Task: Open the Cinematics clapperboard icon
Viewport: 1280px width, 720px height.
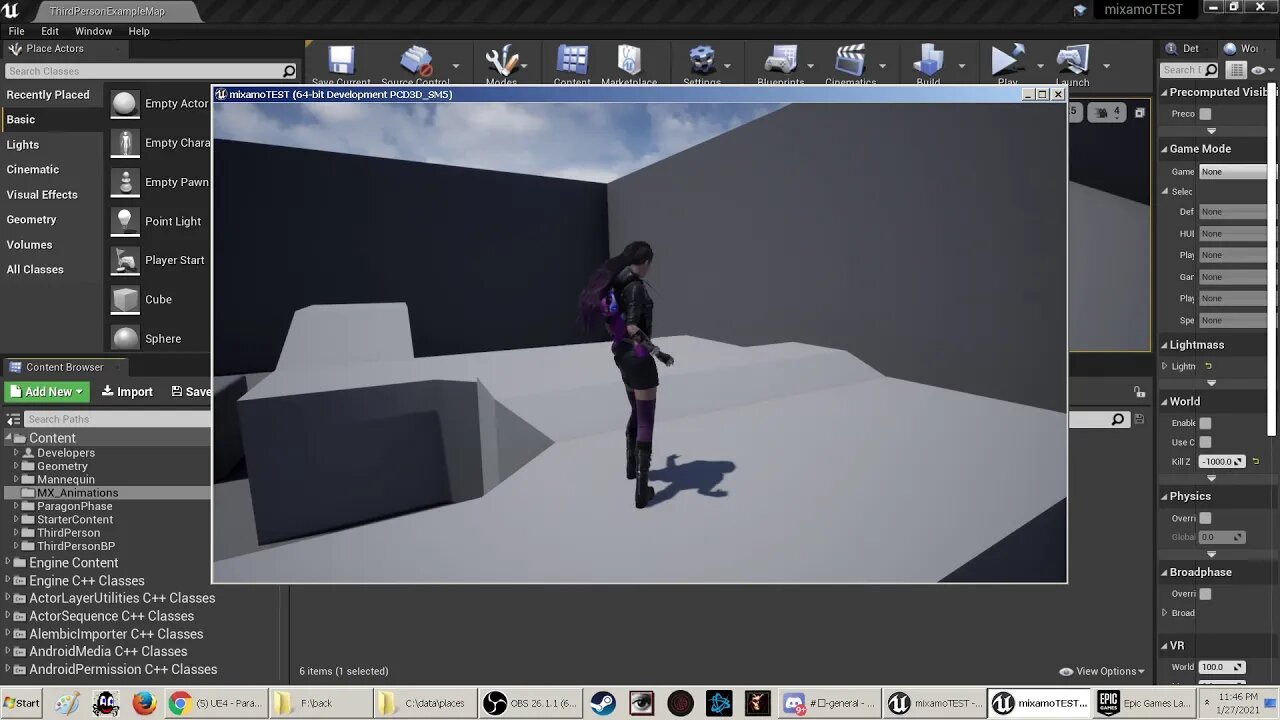Action: click(850, 61)
